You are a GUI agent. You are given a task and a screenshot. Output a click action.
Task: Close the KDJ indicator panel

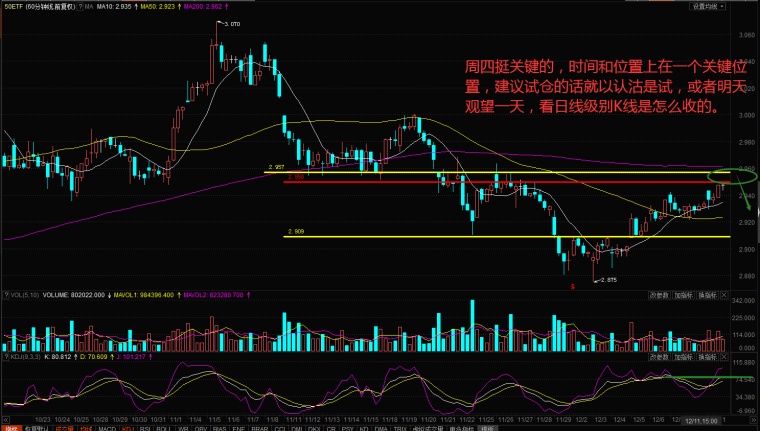coord(725,355)
